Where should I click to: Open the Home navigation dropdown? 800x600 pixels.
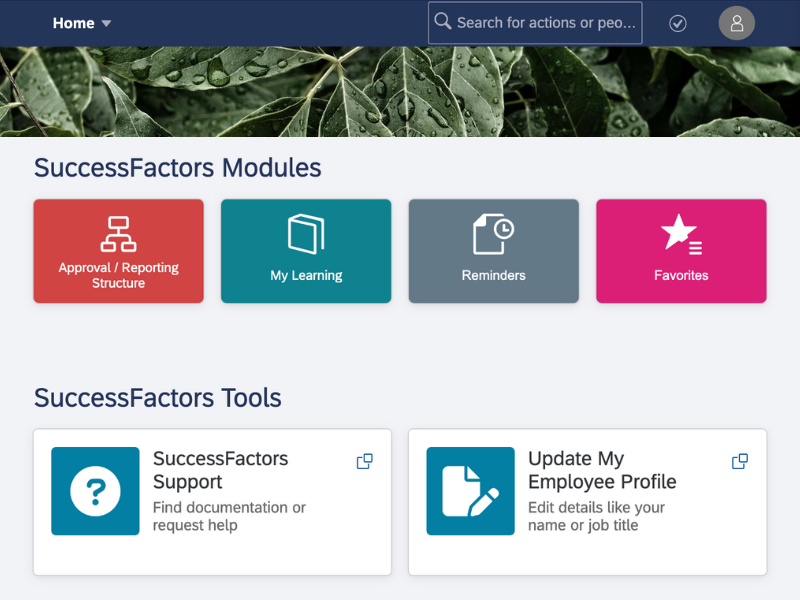pos(82,23)
